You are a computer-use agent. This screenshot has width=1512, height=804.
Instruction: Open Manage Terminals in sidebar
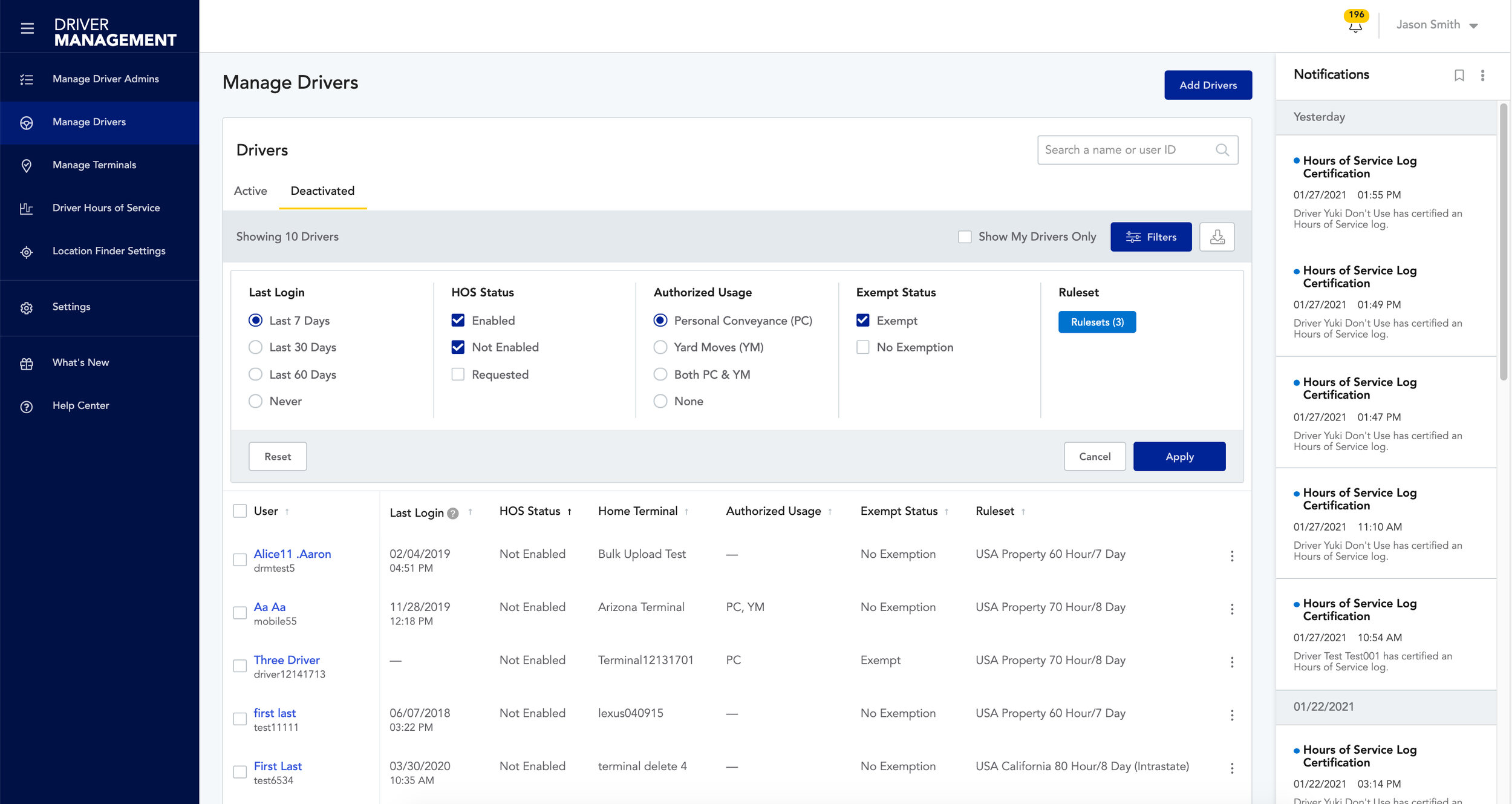[94, 165]
